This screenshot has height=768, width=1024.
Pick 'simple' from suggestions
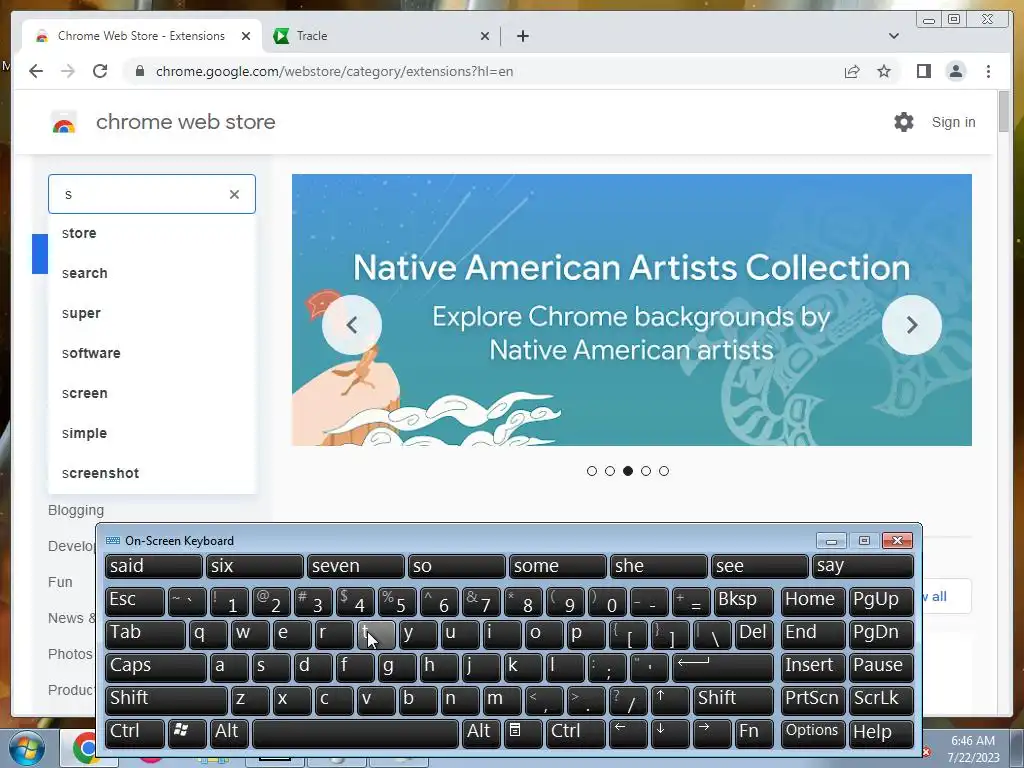click(x=152, y=433)
